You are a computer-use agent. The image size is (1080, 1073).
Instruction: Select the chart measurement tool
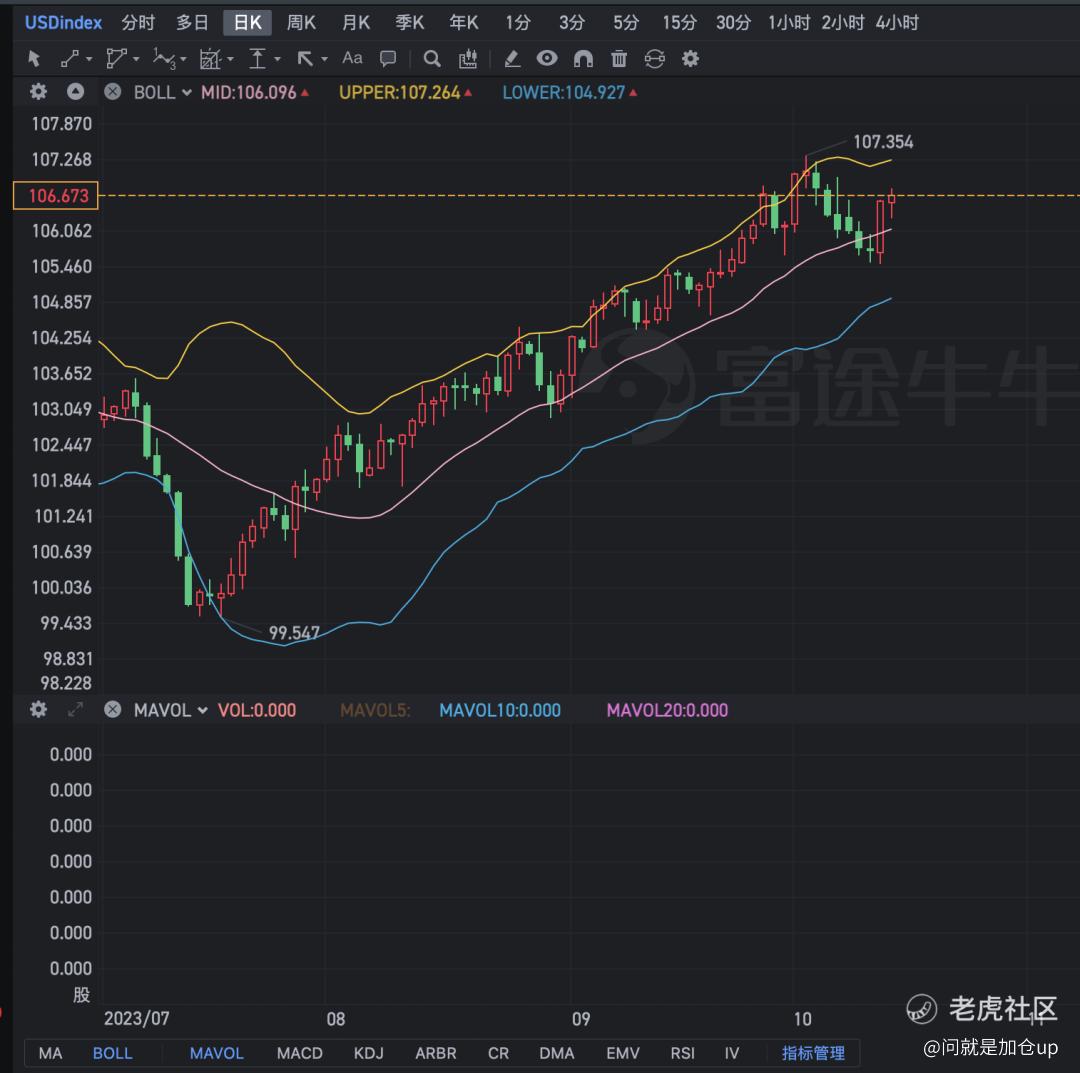209,59
